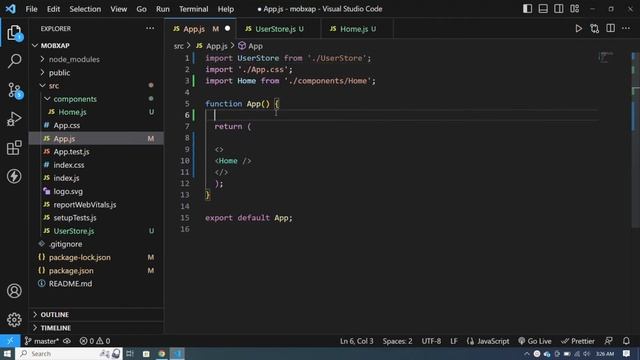640x360 pixels.
Task: Expand the OUTLINE section
Action: (96, 315)
